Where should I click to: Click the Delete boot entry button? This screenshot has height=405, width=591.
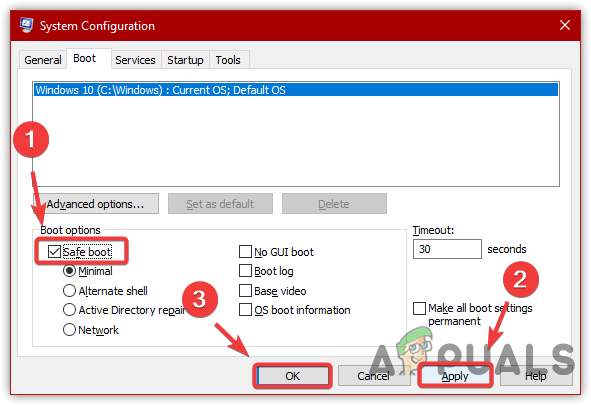coord(334,204)
